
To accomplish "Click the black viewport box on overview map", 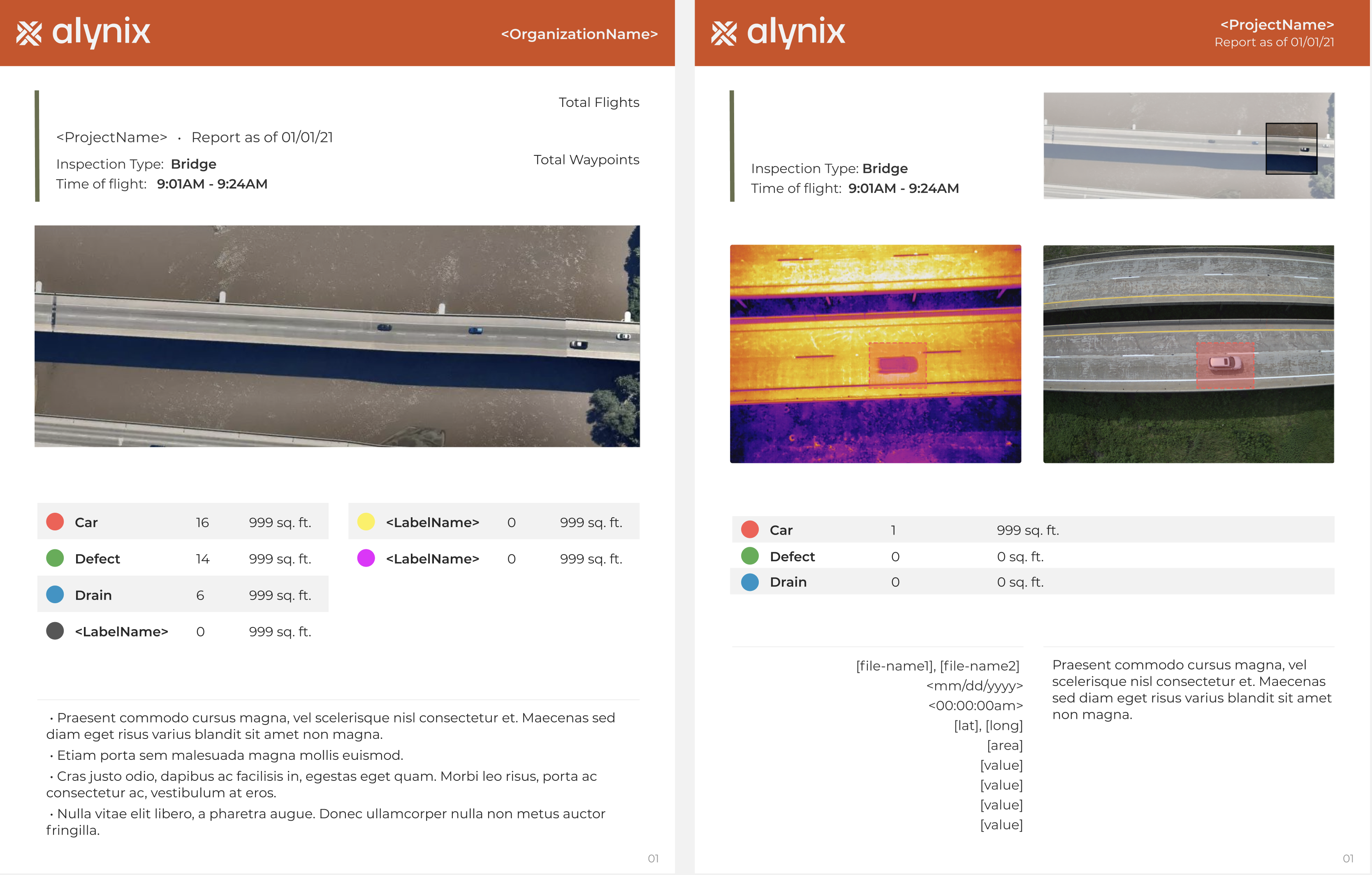I will (1291, 149).
